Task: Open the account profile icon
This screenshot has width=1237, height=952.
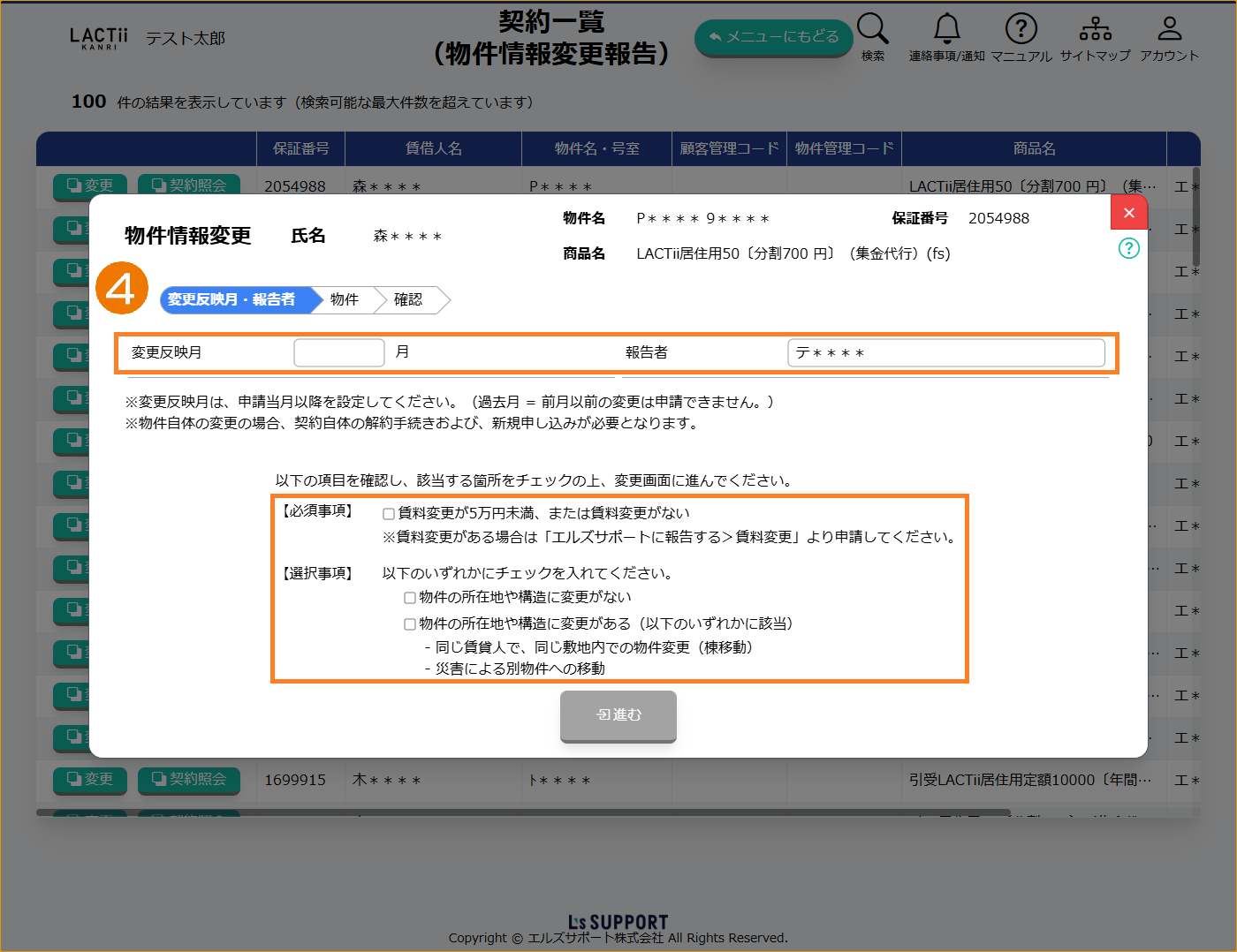Action: (x=1169, y=29)
